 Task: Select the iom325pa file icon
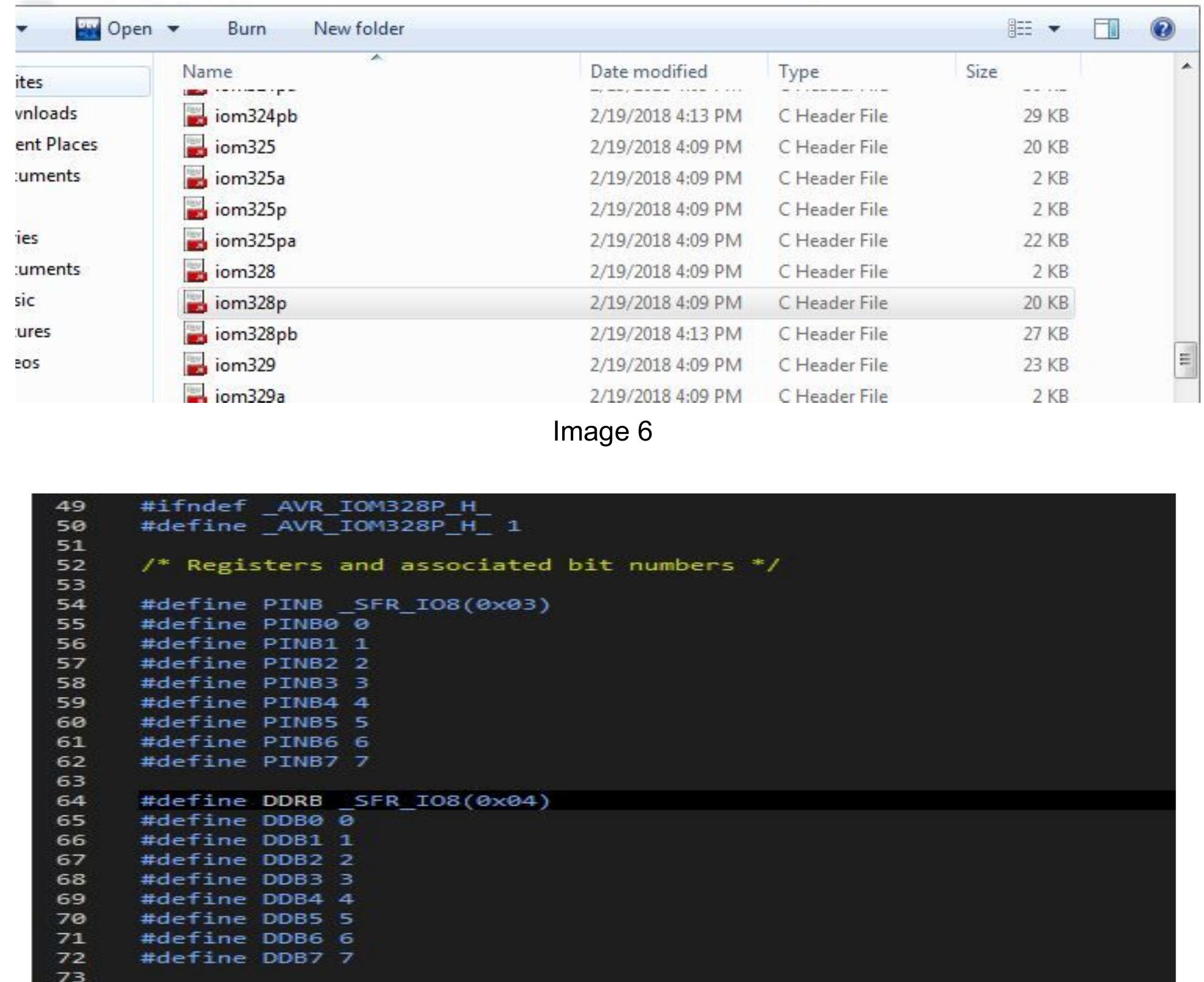195,240
